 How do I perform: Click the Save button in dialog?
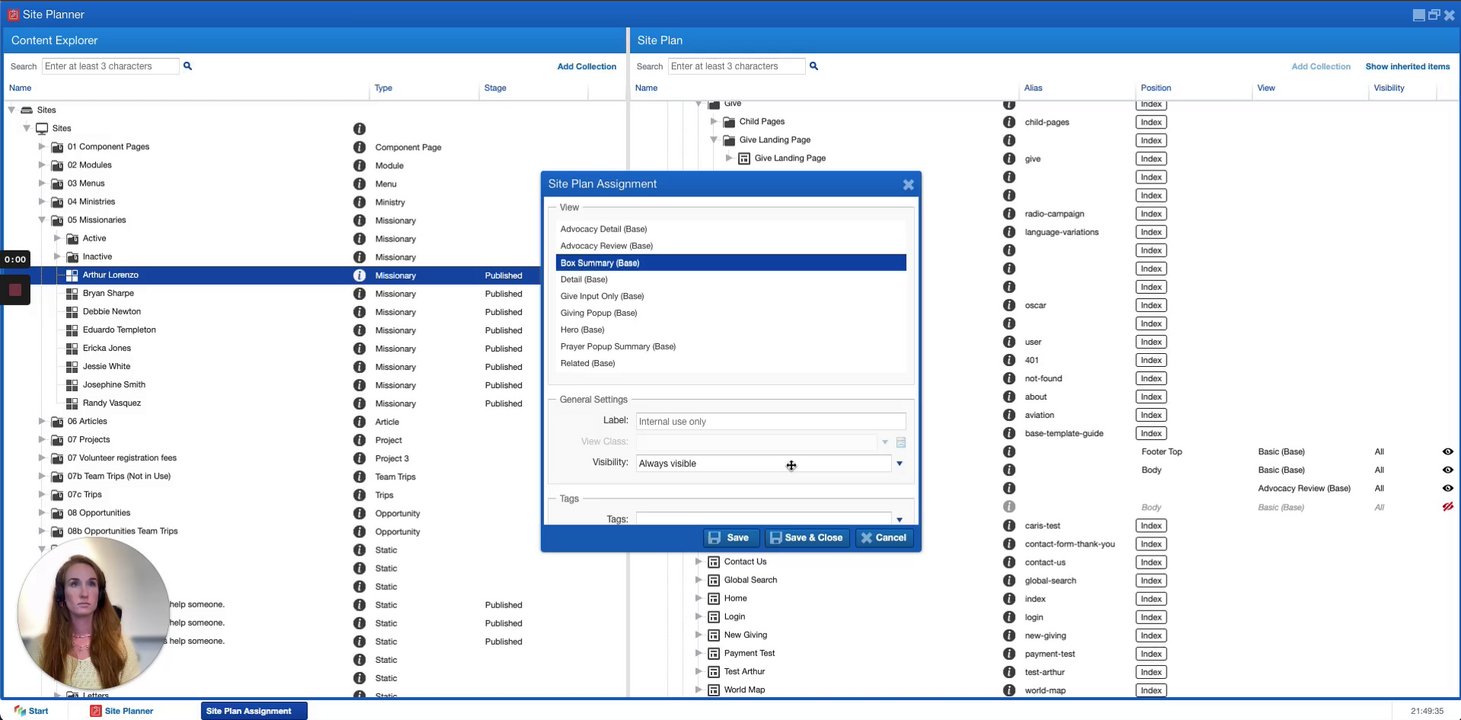pyautogui.click(x=729, y=538)
